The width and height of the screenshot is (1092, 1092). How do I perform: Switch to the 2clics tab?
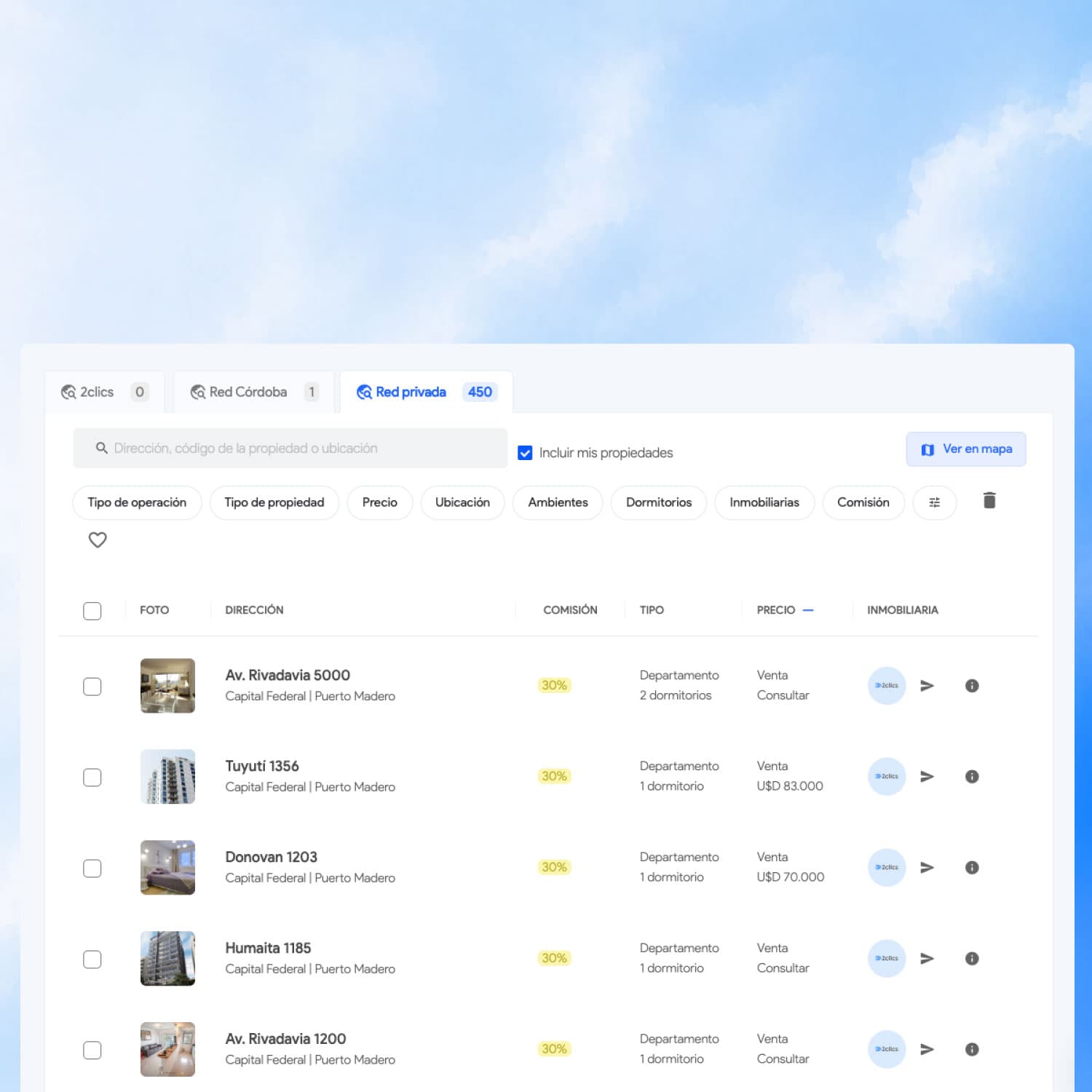[105, 392]
